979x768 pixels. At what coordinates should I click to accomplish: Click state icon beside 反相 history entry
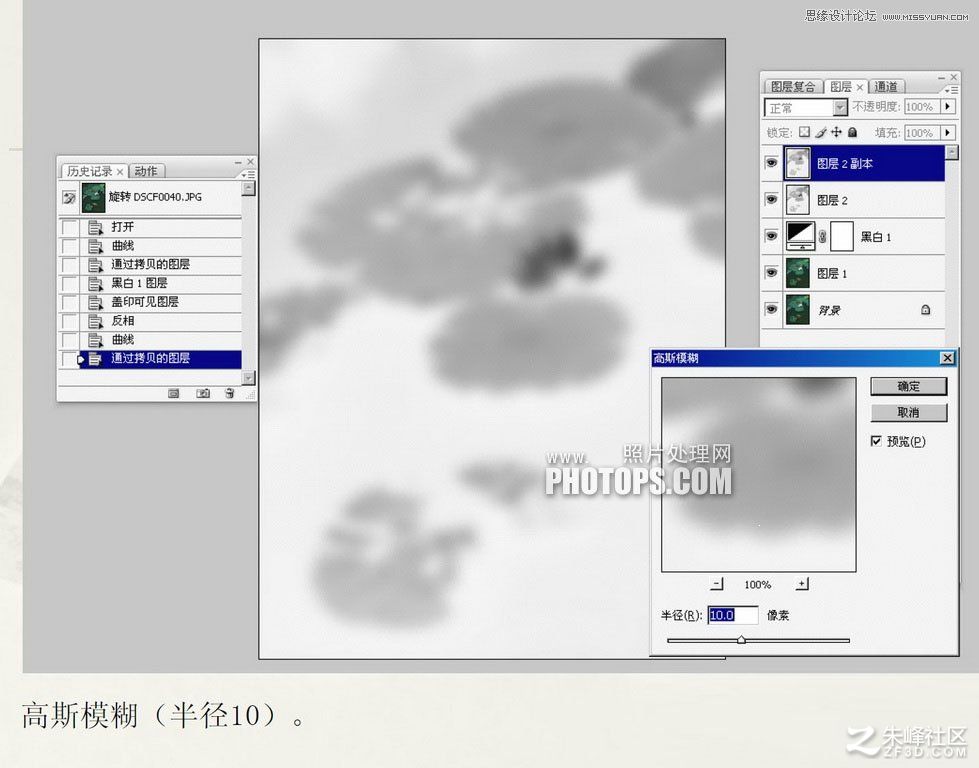tap(95, 321)
